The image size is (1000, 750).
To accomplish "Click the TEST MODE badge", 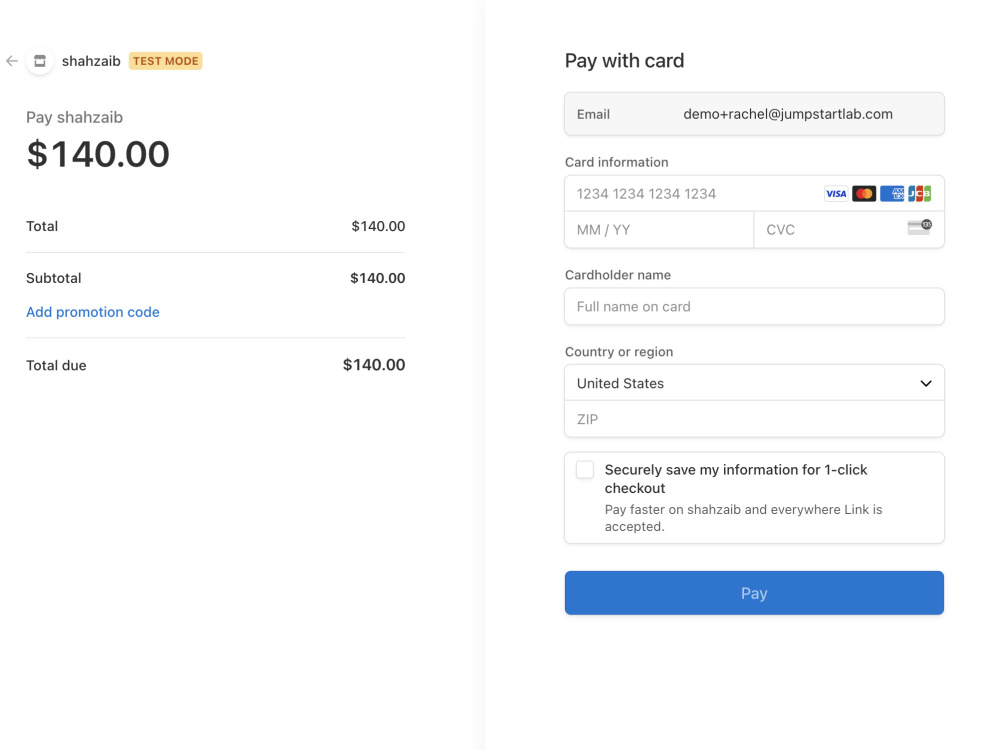I will click(166, 61).
